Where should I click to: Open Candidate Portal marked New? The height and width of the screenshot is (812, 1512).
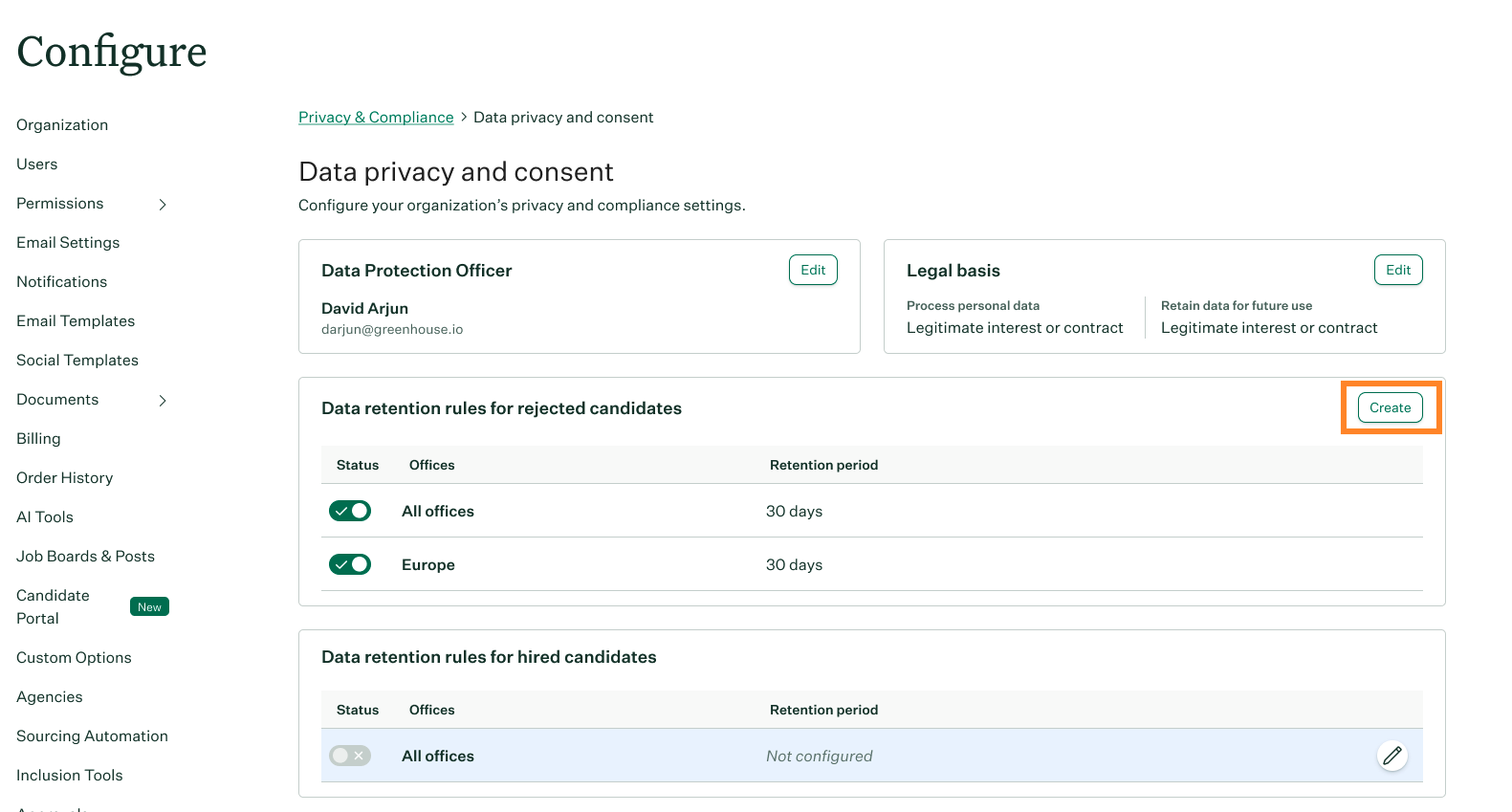point(54,606)
